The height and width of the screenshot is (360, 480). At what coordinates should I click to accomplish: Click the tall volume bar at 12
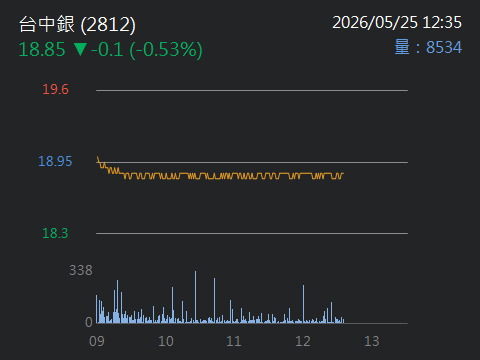[x=303, y=304]
